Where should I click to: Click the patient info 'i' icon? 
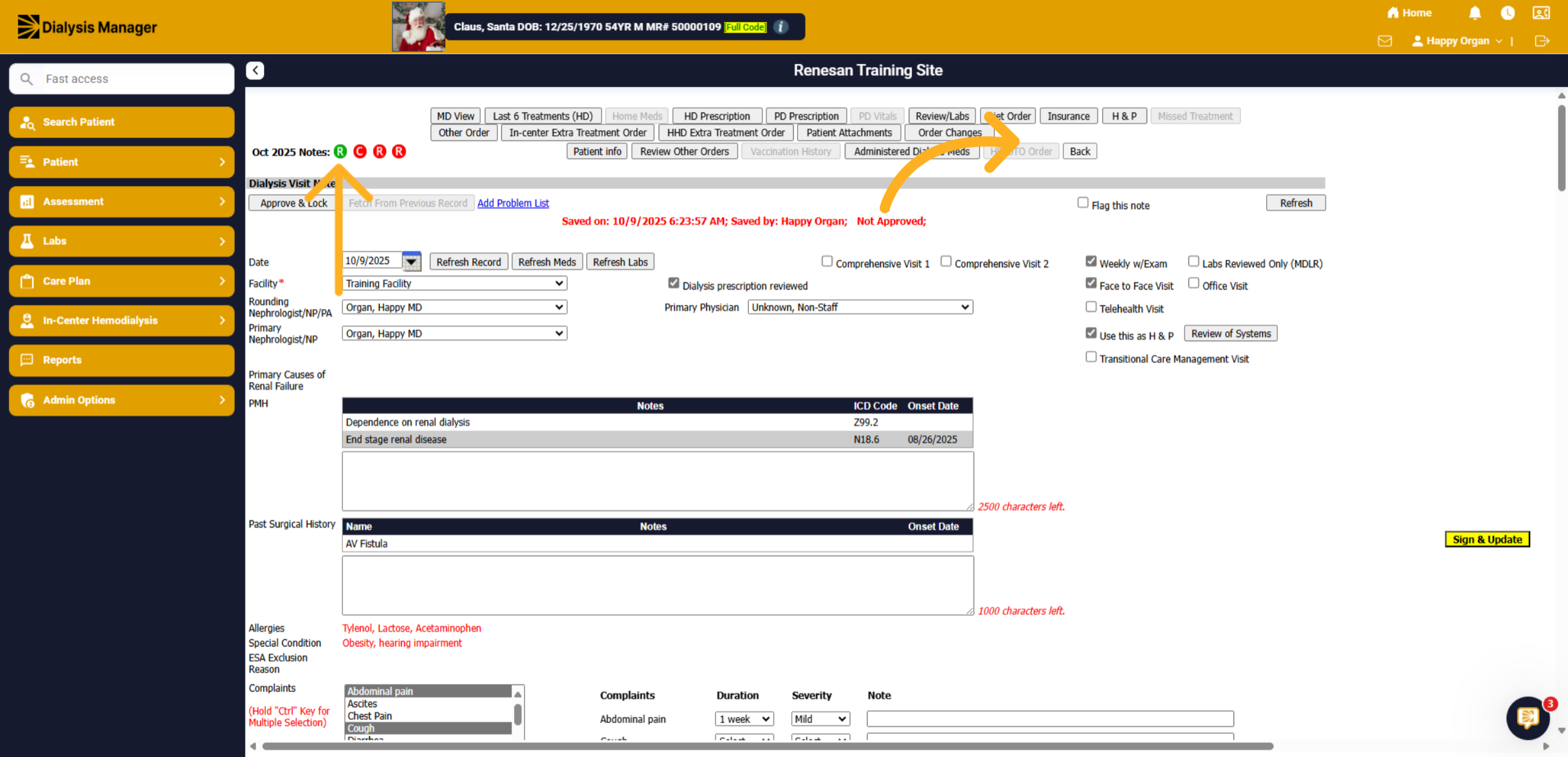(x=781, y=27)
